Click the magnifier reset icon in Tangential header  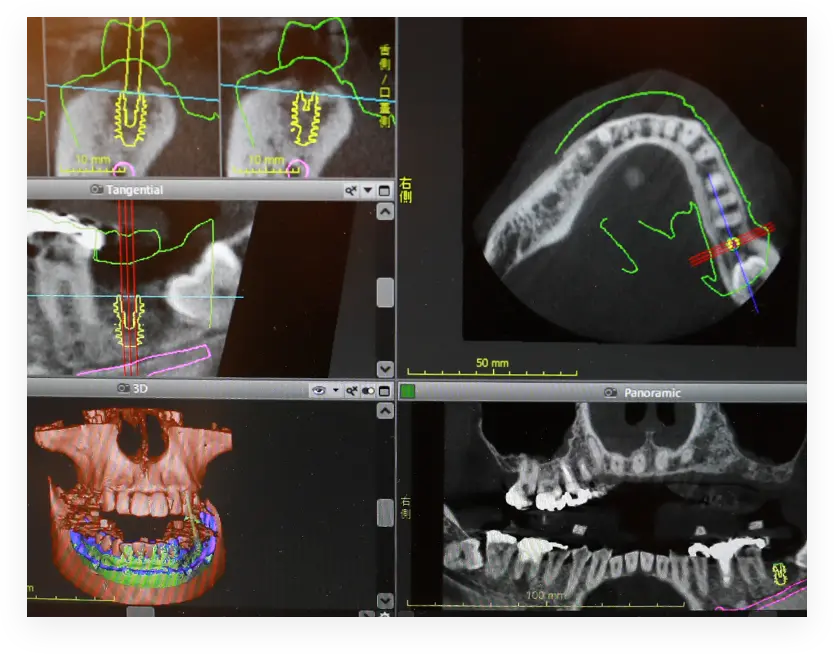[x=351, y=190]
